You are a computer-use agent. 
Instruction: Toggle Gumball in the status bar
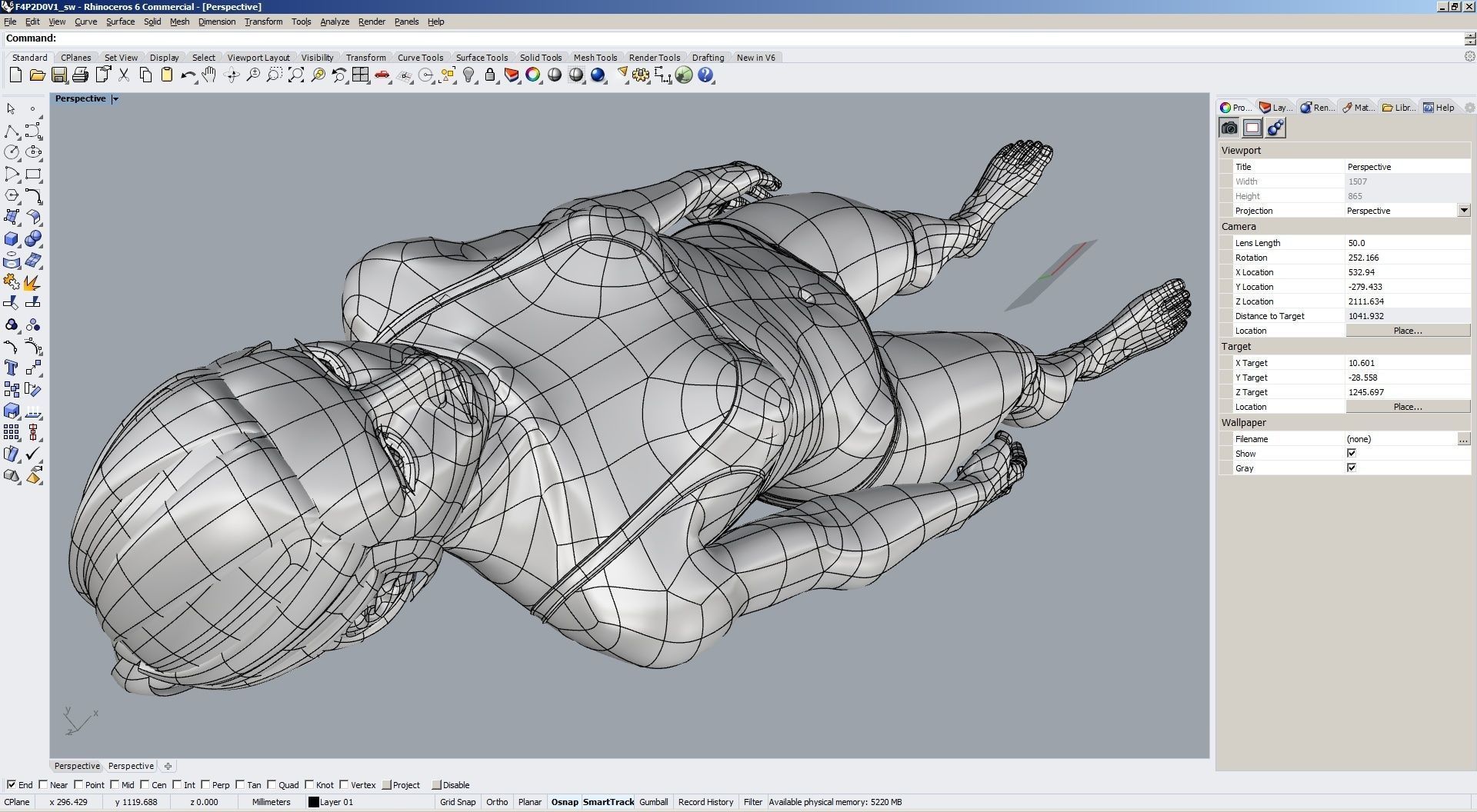tap(653, 802)
